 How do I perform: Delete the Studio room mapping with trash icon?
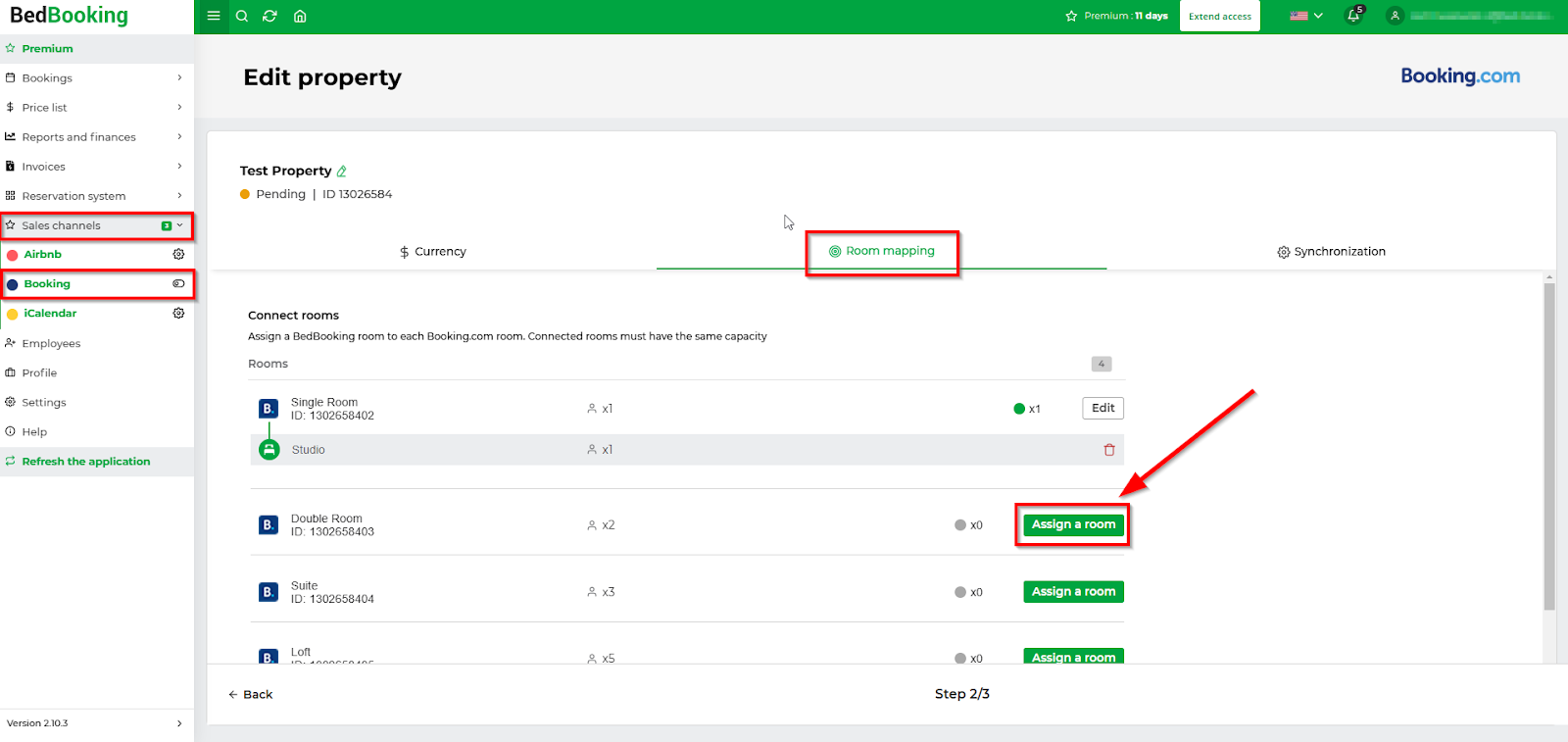point(1109,450)
